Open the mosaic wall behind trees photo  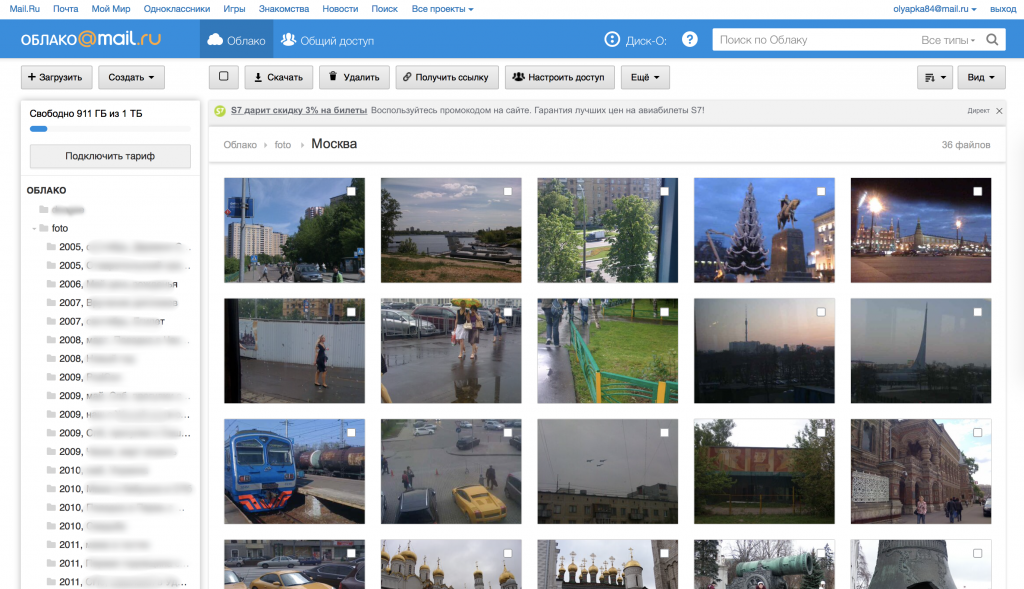764,471
